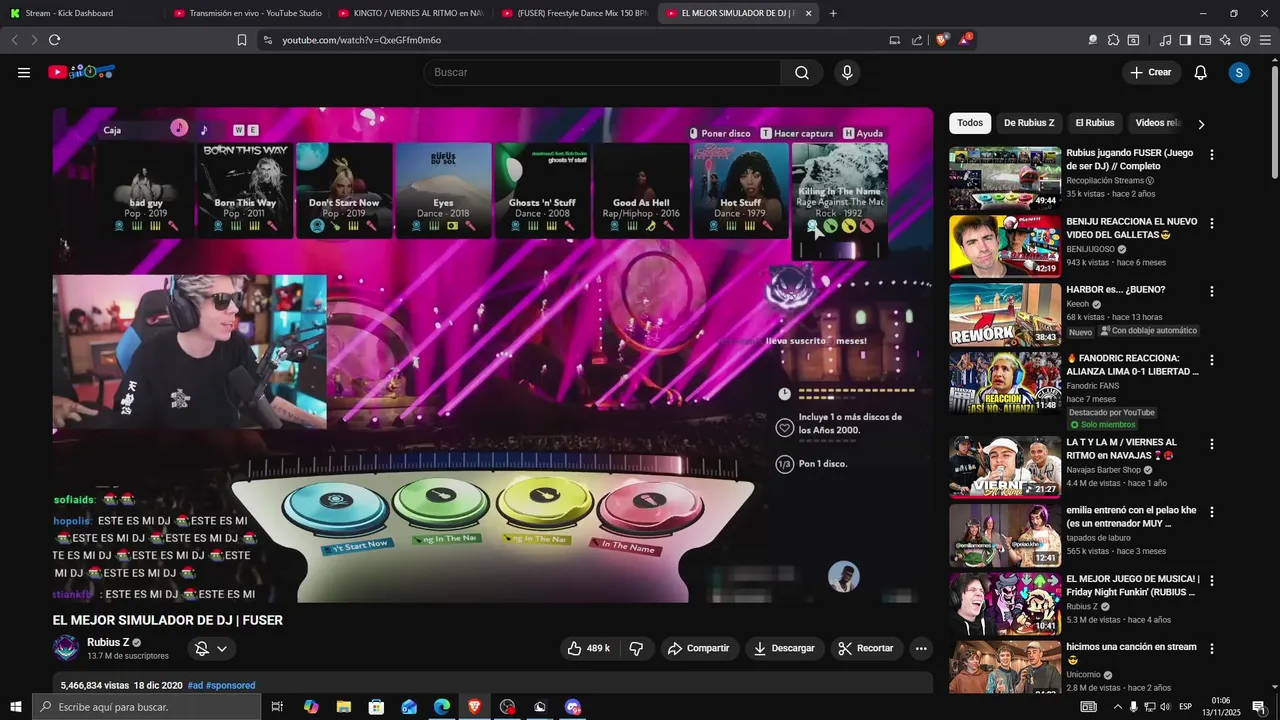Click the Descargar button
Viewport: 1280px width, 720px height.
[x=784, y=648]
